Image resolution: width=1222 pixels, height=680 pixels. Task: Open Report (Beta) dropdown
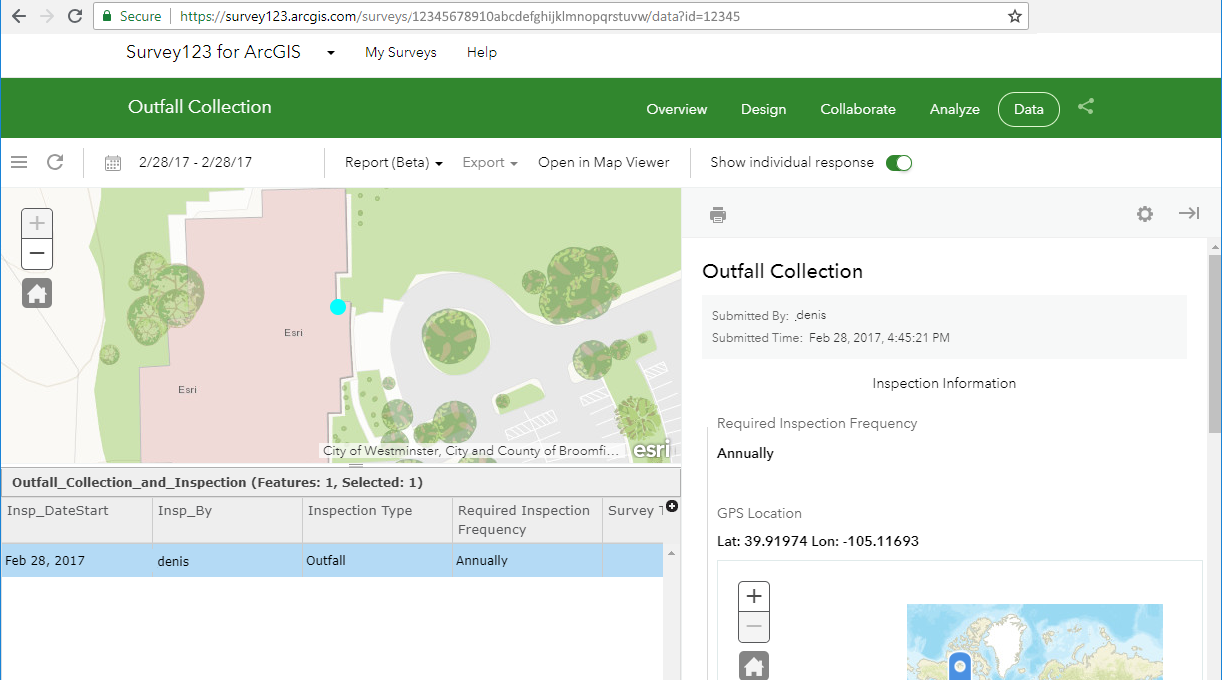click(394, 162)
